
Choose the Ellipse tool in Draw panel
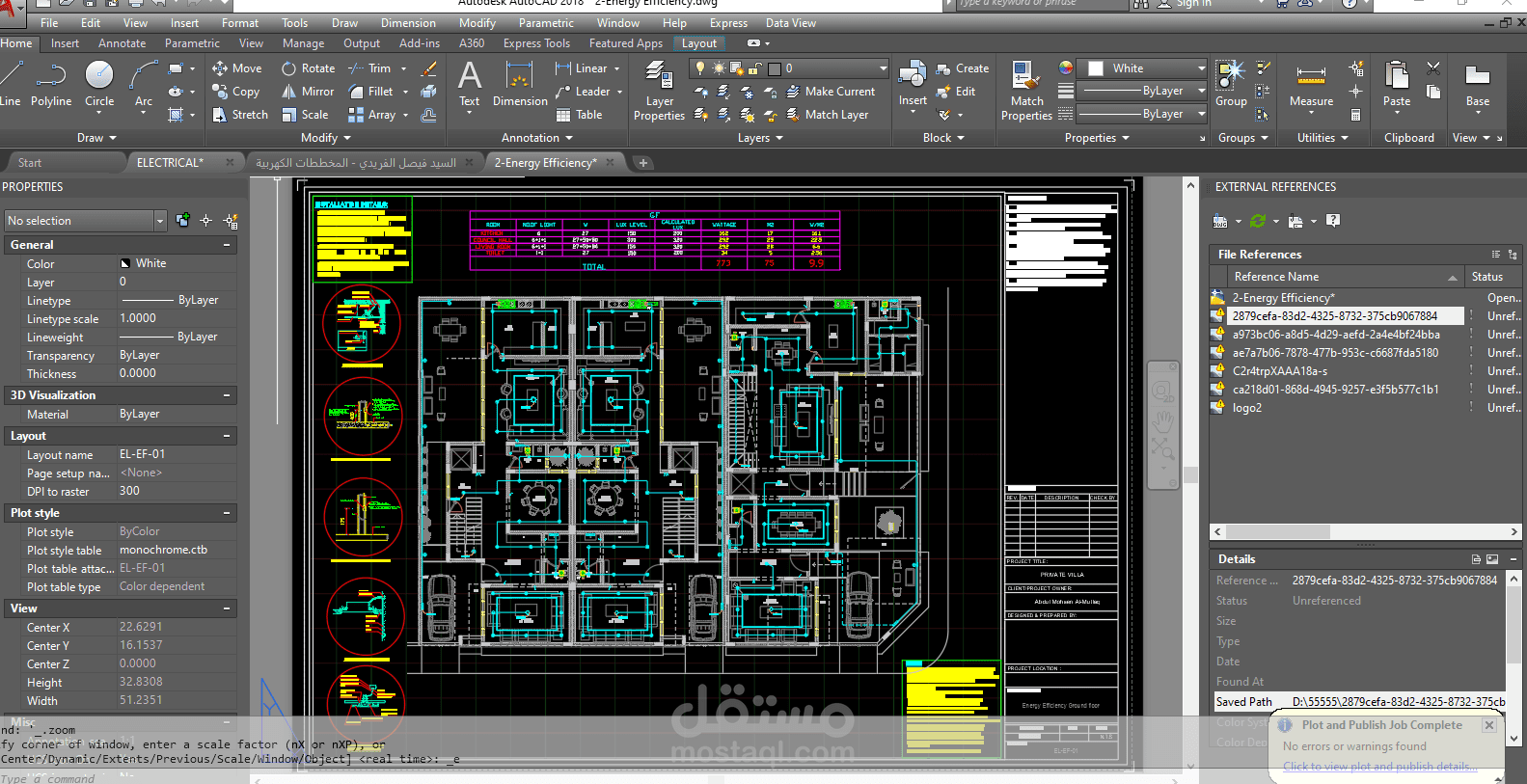(176, 92)
